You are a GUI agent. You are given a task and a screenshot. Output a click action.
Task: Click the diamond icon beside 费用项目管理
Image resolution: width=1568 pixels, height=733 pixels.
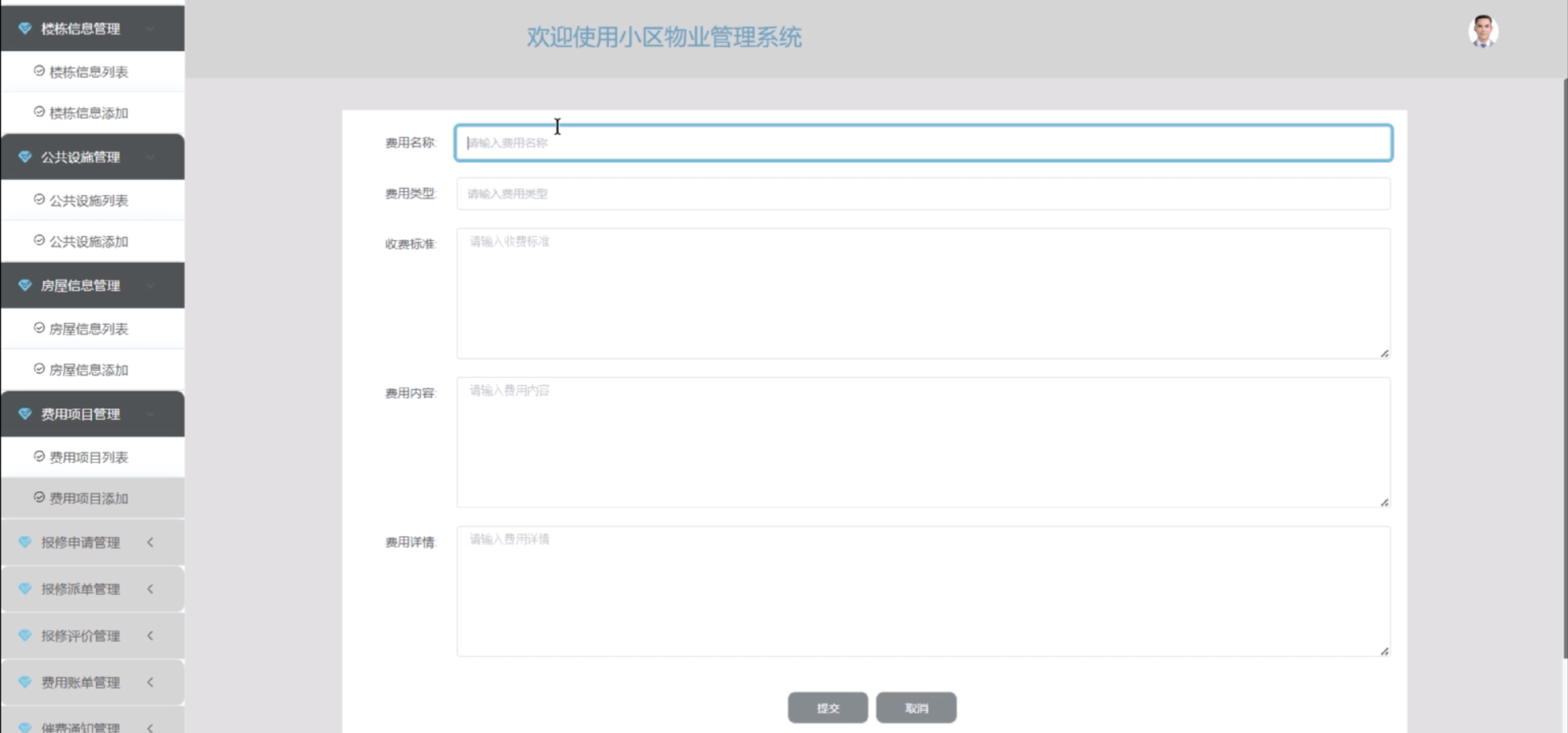[x=24, y=414]
